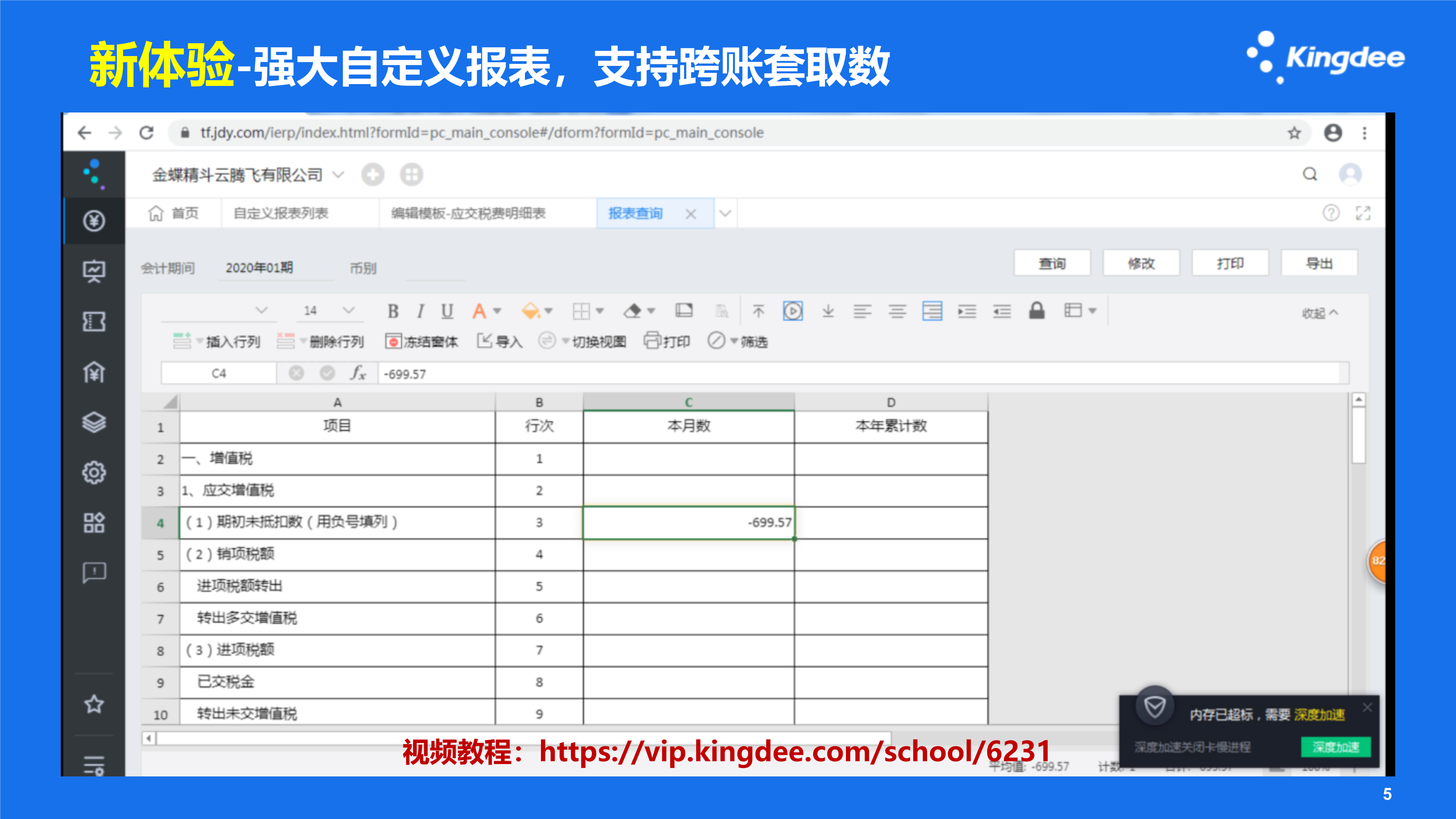
Task: Toggle the highlighted right-align icon
Action: pyautogui.click(x=932, y=311)
